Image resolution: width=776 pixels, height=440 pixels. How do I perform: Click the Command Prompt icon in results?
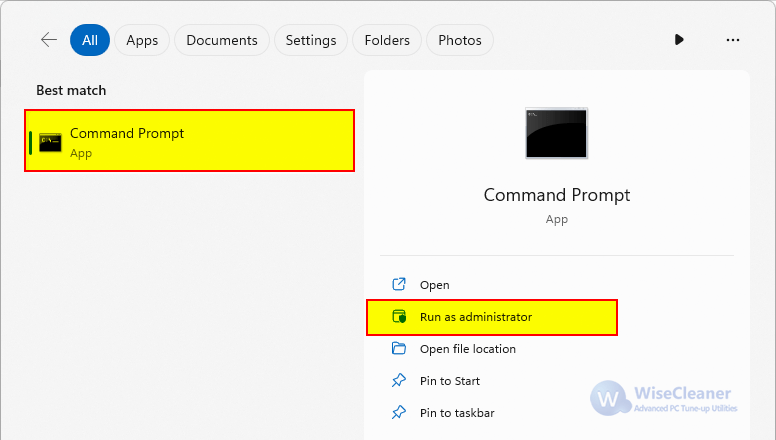click(x=50, y=143)
